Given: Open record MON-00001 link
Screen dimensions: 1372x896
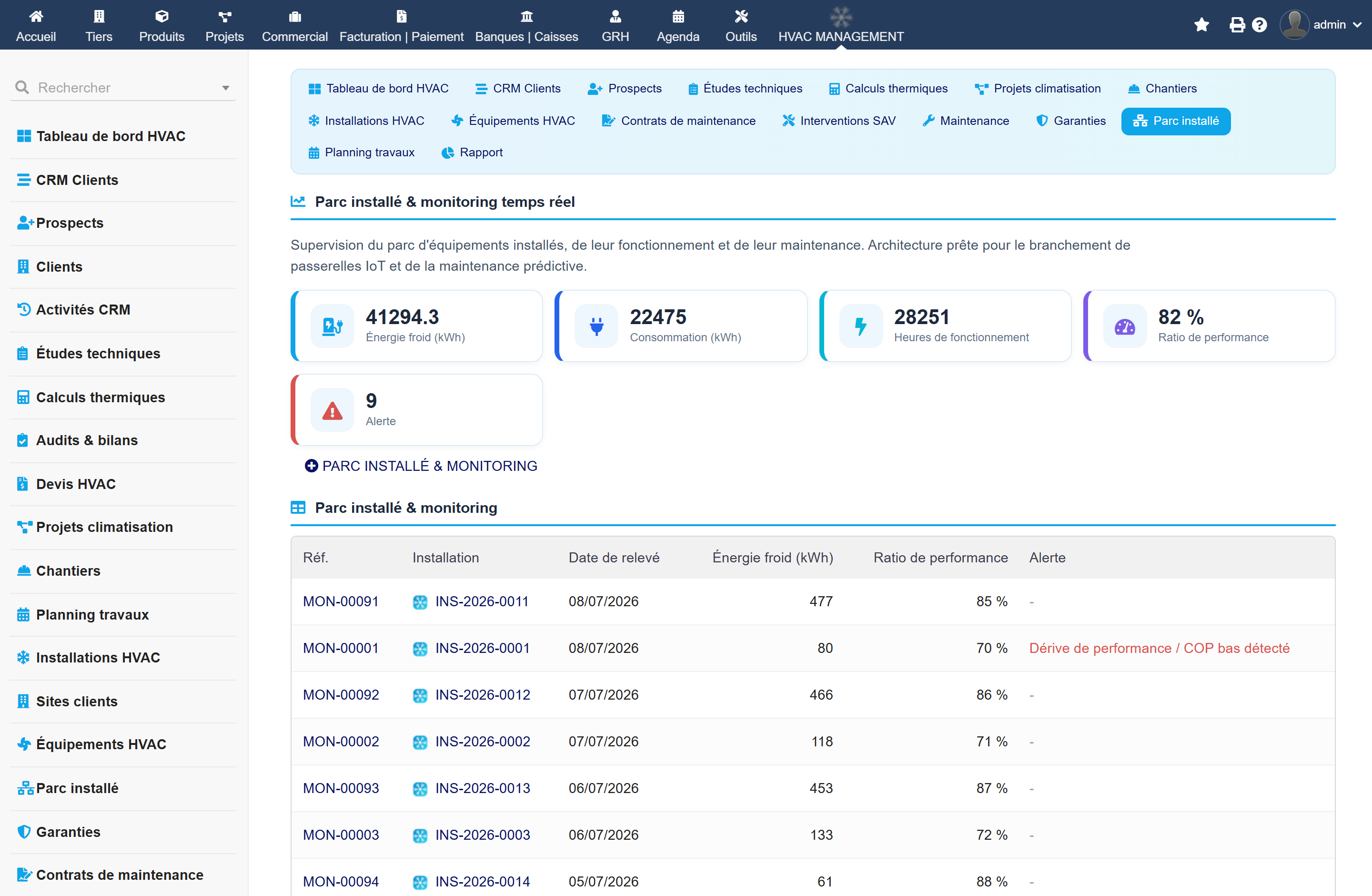Looking at the screenshot, I should (341, 648).
